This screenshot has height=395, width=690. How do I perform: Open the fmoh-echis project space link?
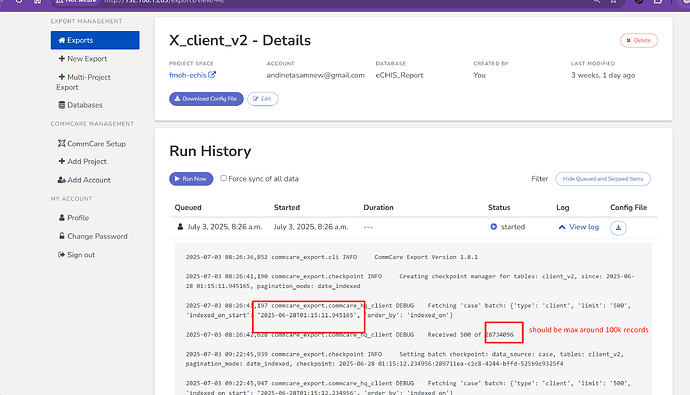click(188, 75)
